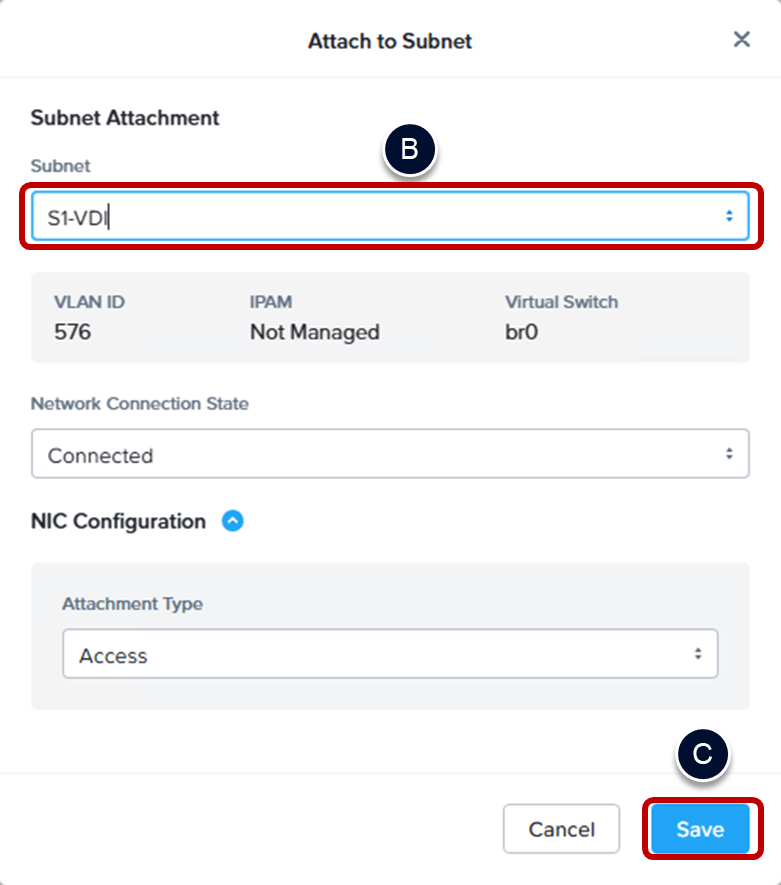This screenshot has height=885, width=781.
Task: Click the C callout marker
Action: tap(703, 755)
